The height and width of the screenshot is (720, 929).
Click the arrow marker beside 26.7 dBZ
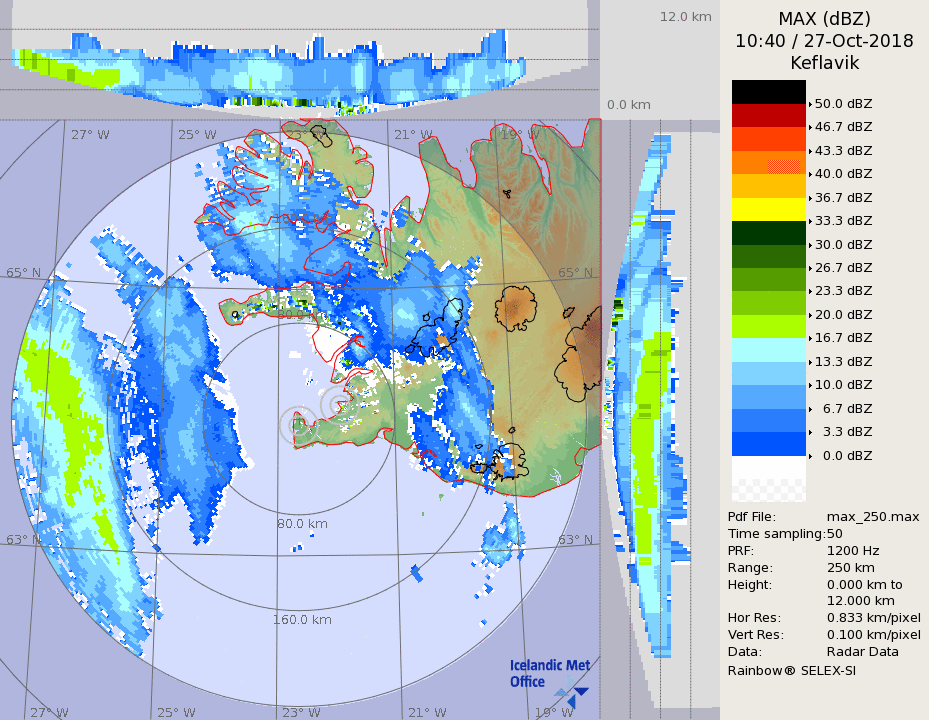click(x=811, y=267)
